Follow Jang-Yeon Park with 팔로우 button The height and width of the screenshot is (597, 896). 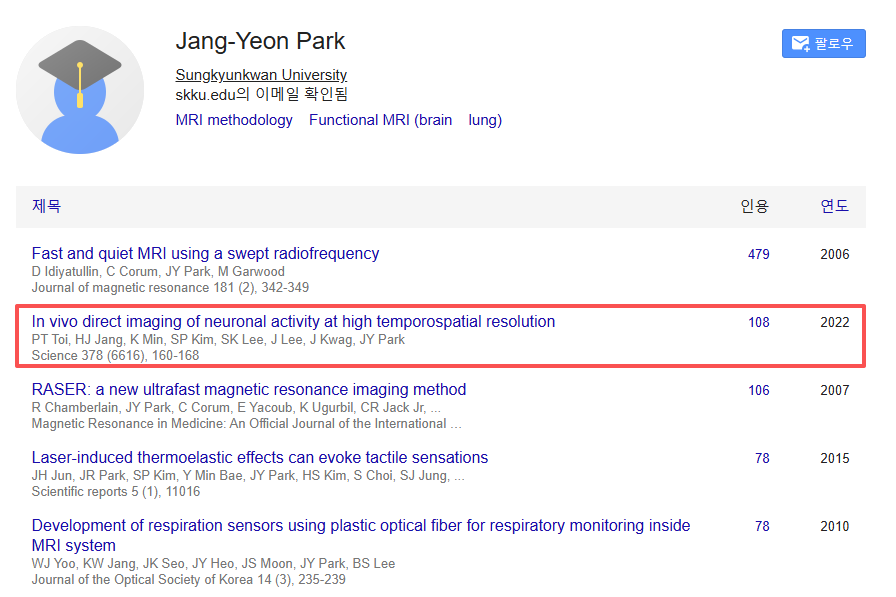(x=823, y=44)
